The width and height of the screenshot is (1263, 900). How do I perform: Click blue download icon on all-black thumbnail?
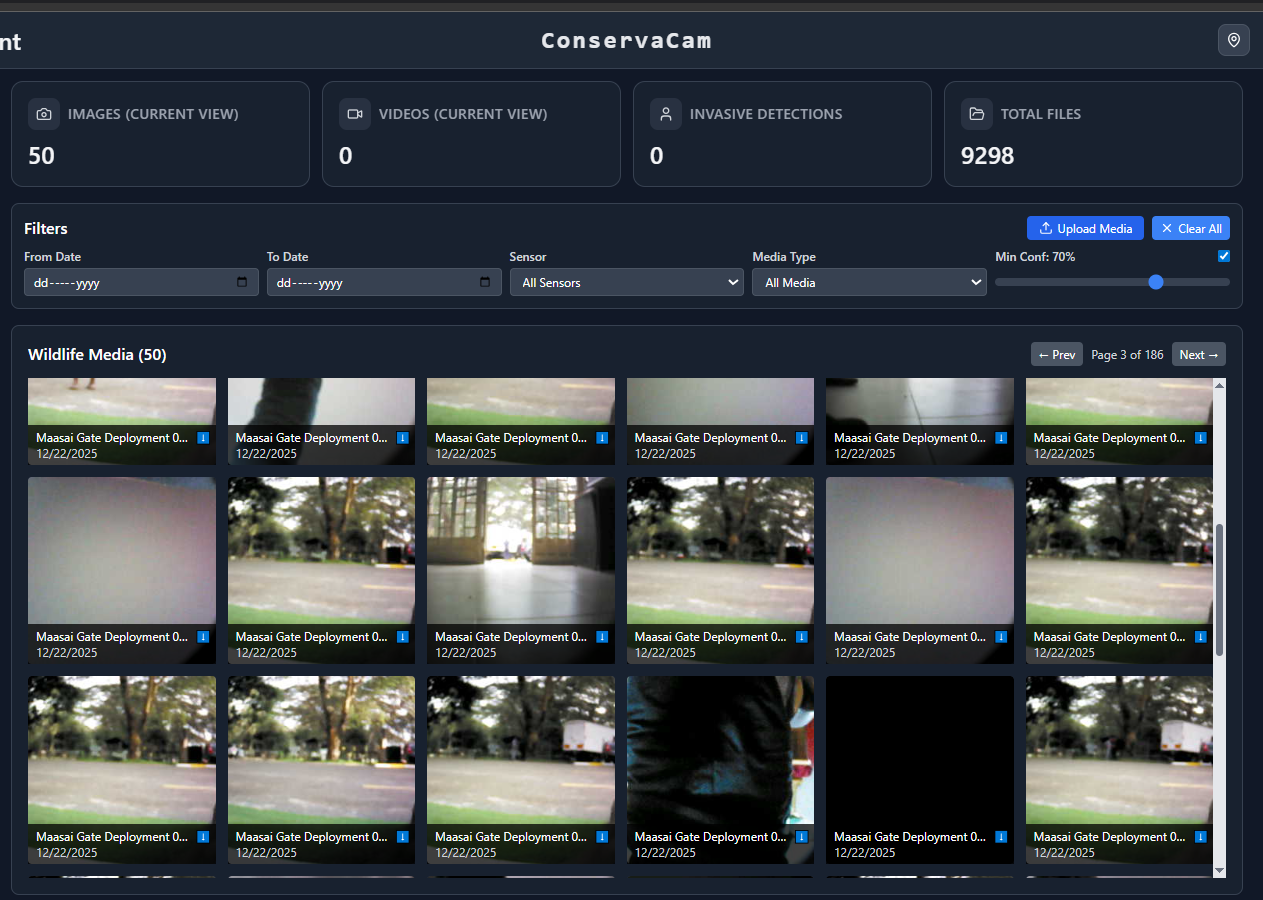coord(1001,837)
